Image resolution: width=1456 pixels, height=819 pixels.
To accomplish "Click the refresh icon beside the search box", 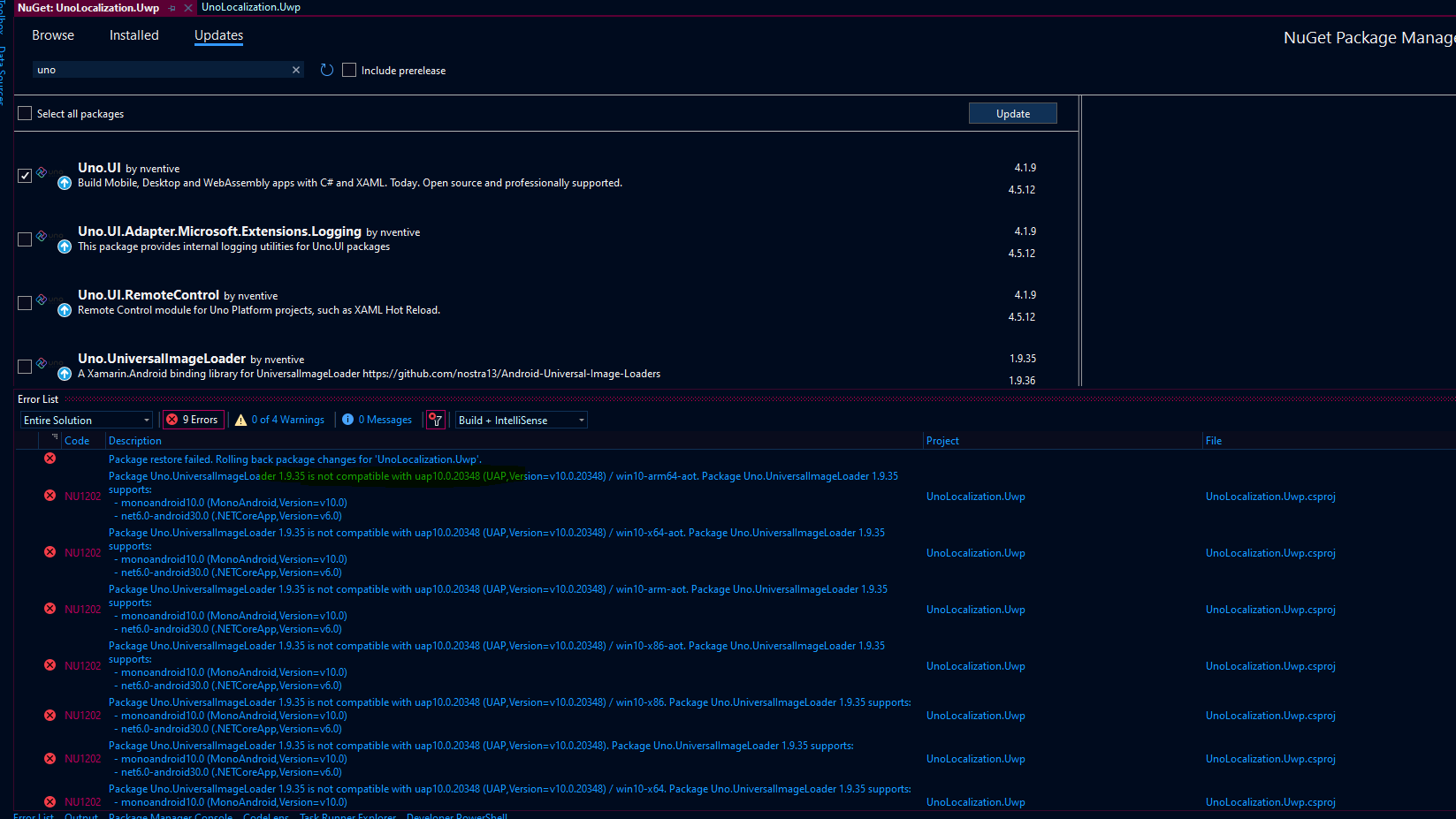I will [327, 70].
